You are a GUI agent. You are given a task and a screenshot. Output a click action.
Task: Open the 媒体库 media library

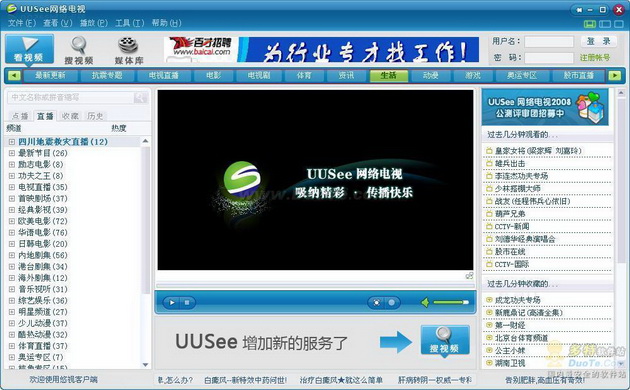coord(129,50)
